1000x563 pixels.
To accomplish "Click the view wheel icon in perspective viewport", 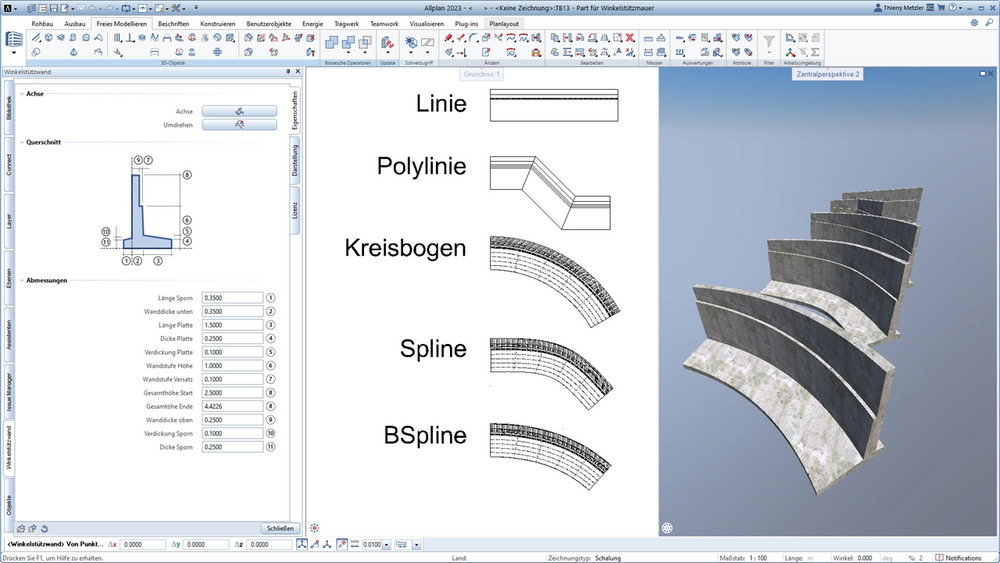I will 667,528.
